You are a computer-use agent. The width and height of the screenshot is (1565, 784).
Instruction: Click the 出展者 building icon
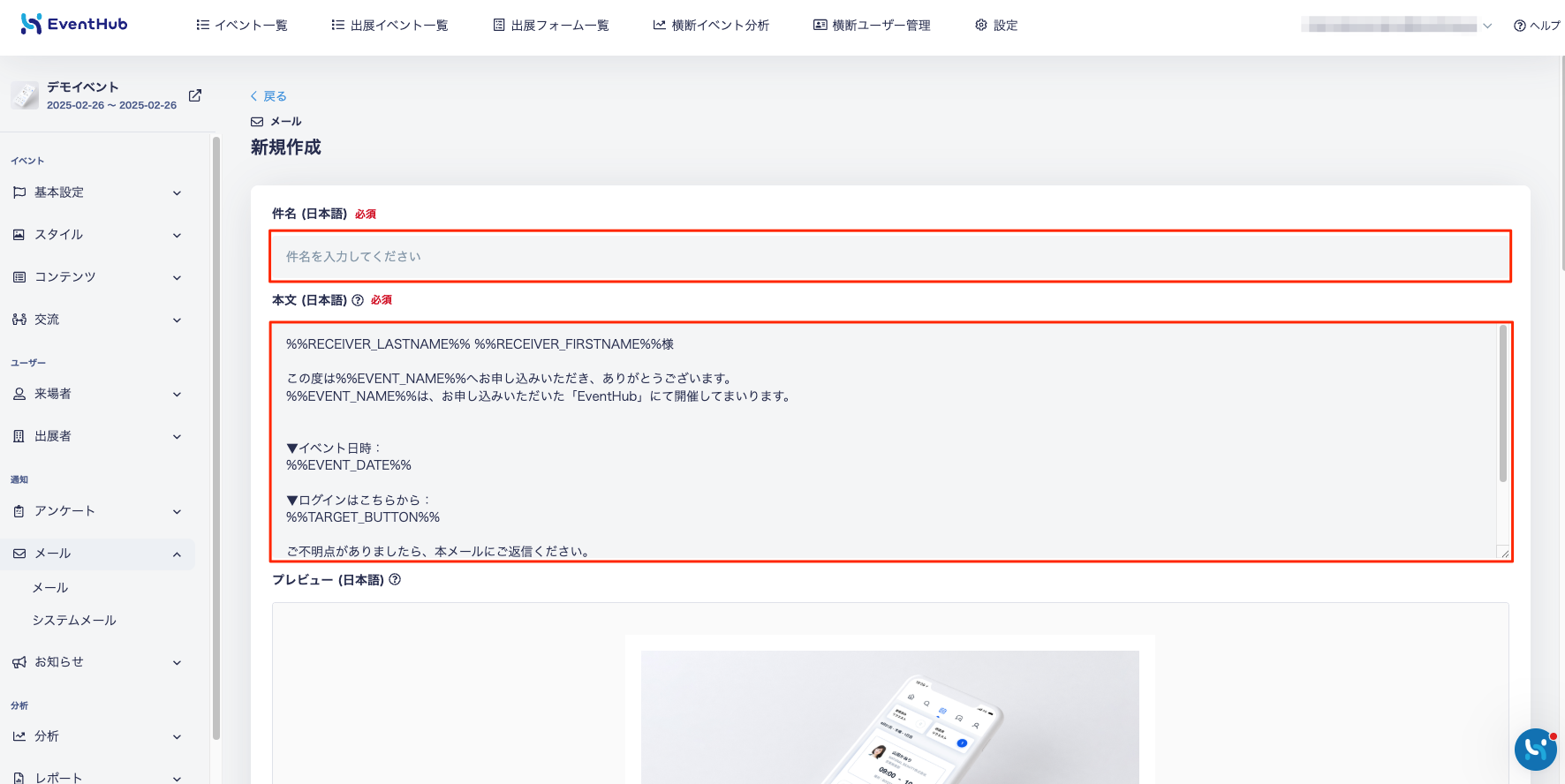click(x=19, y=436)
